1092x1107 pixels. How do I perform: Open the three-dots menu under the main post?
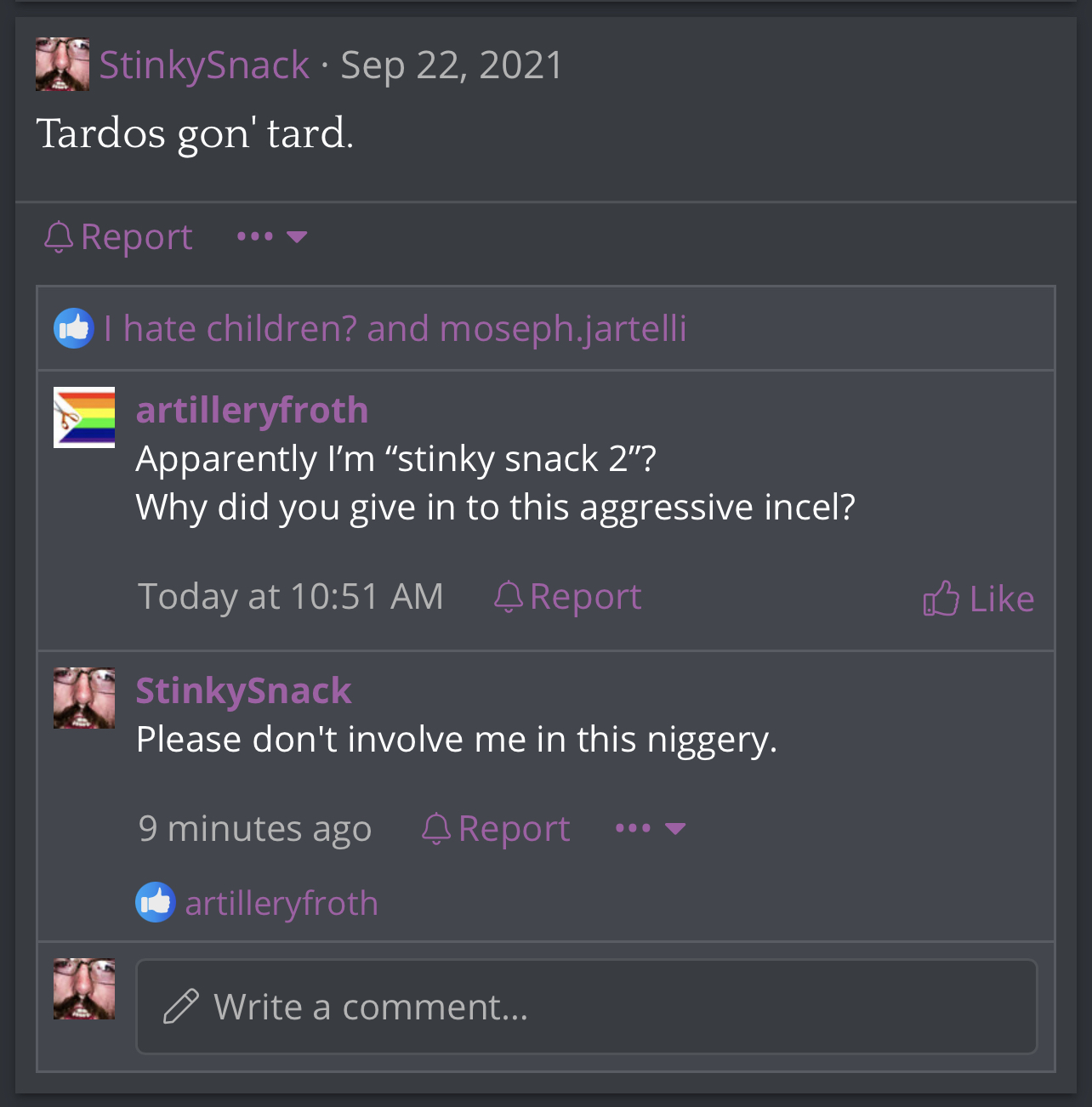click(272, 236)
